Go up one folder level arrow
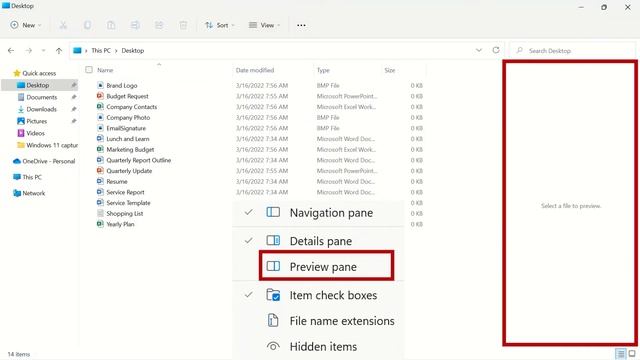Image resolution: width=640 pixels, height=360 pixels. coord(59,51)
